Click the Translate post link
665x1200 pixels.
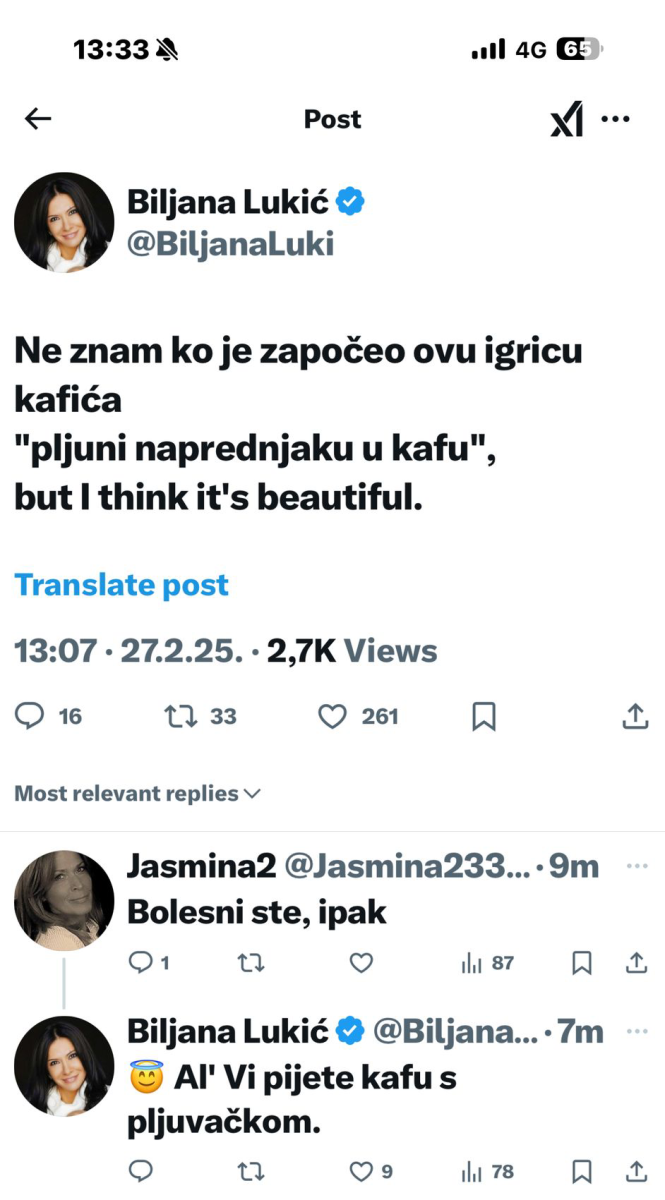coord(121,585)
